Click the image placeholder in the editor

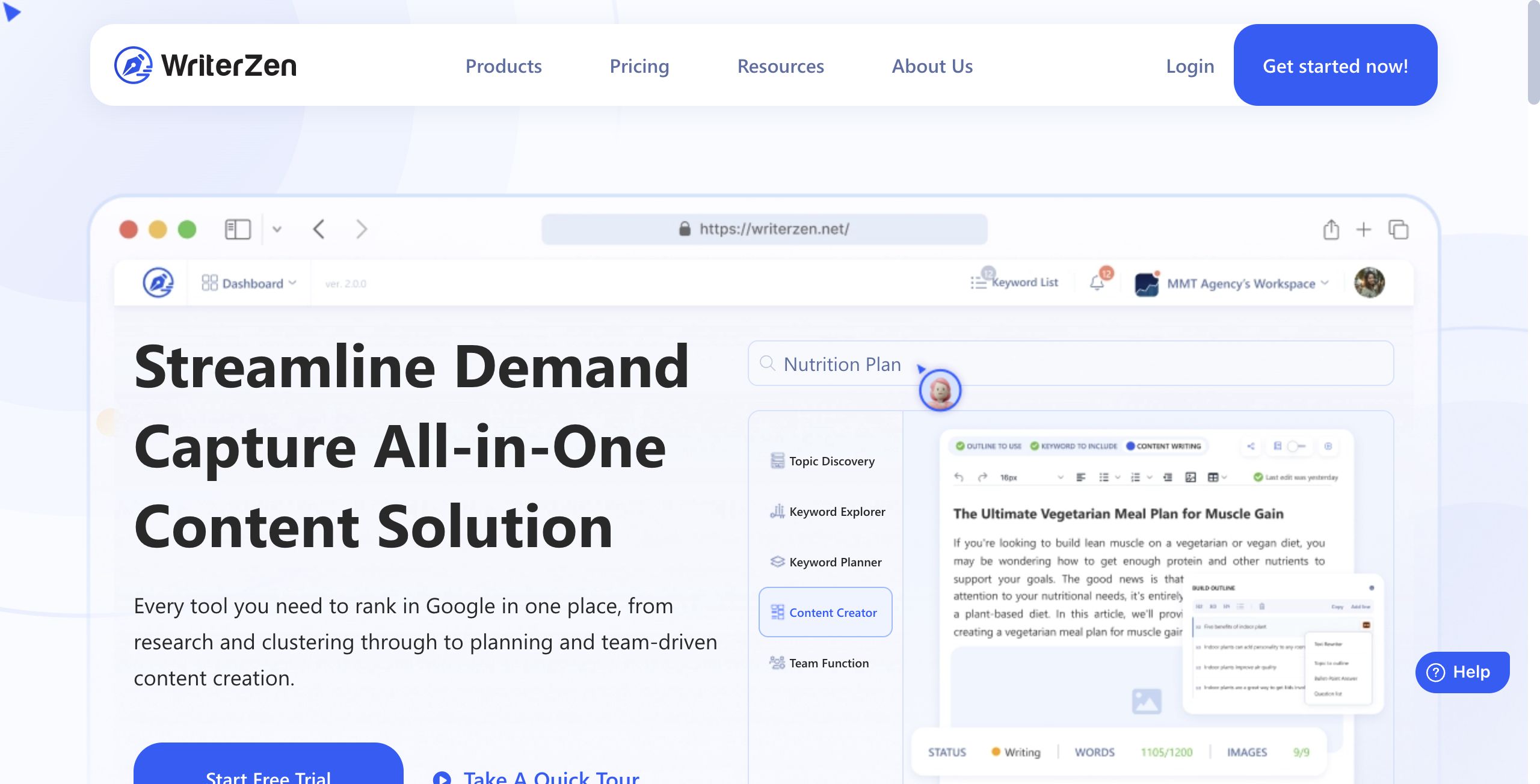1146,701
